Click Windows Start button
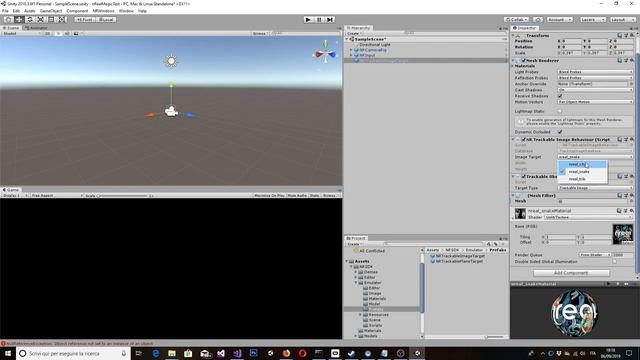This screenshot has height=360, width=640. [8, 353]
